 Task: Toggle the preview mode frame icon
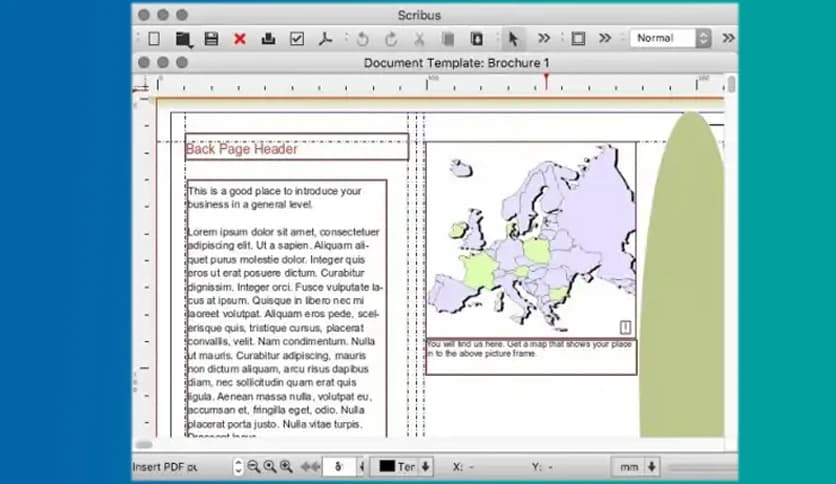(578, 39)
